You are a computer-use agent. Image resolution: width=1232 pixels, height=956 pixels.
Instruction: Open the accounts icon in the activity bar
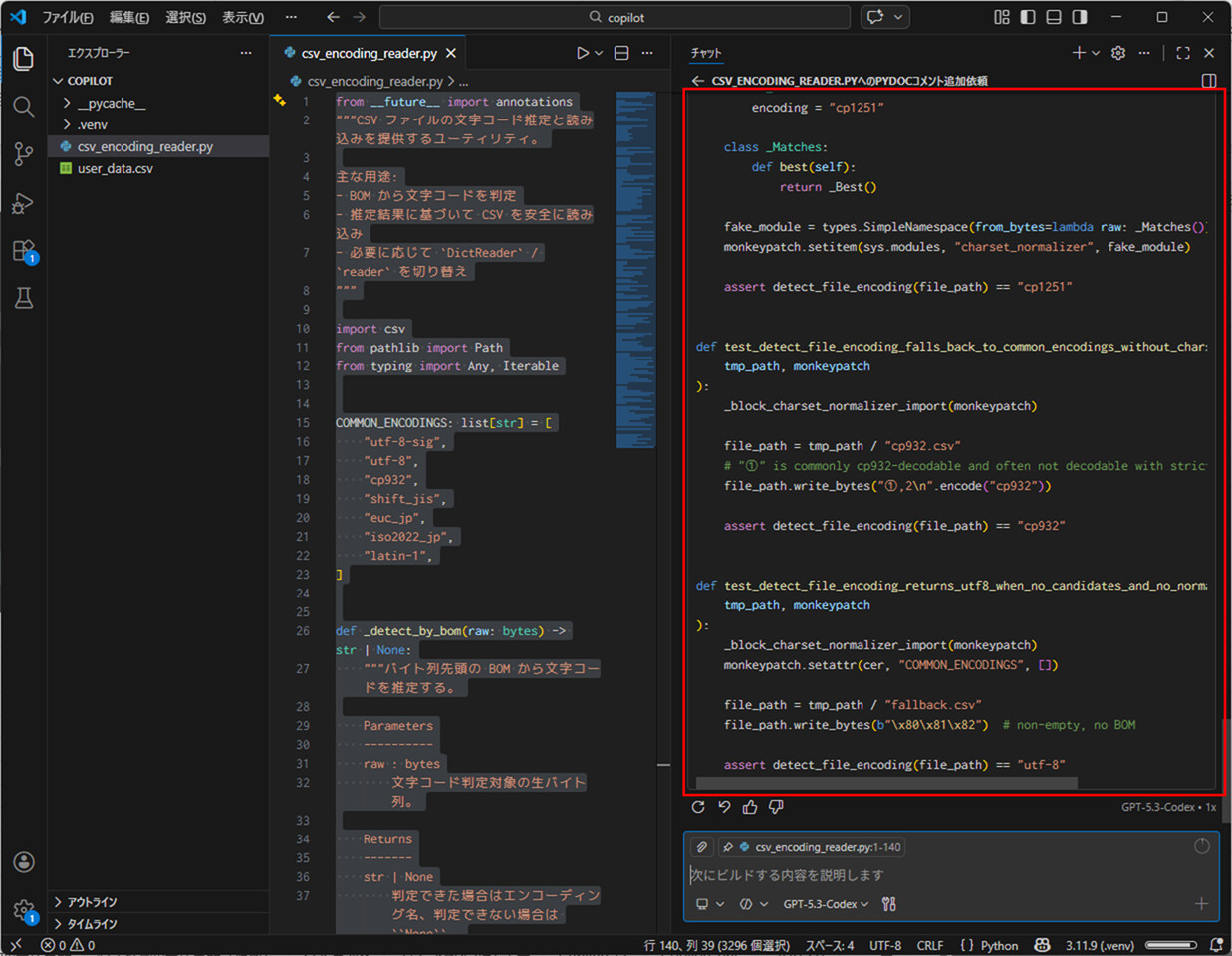(x=23, y=862)
